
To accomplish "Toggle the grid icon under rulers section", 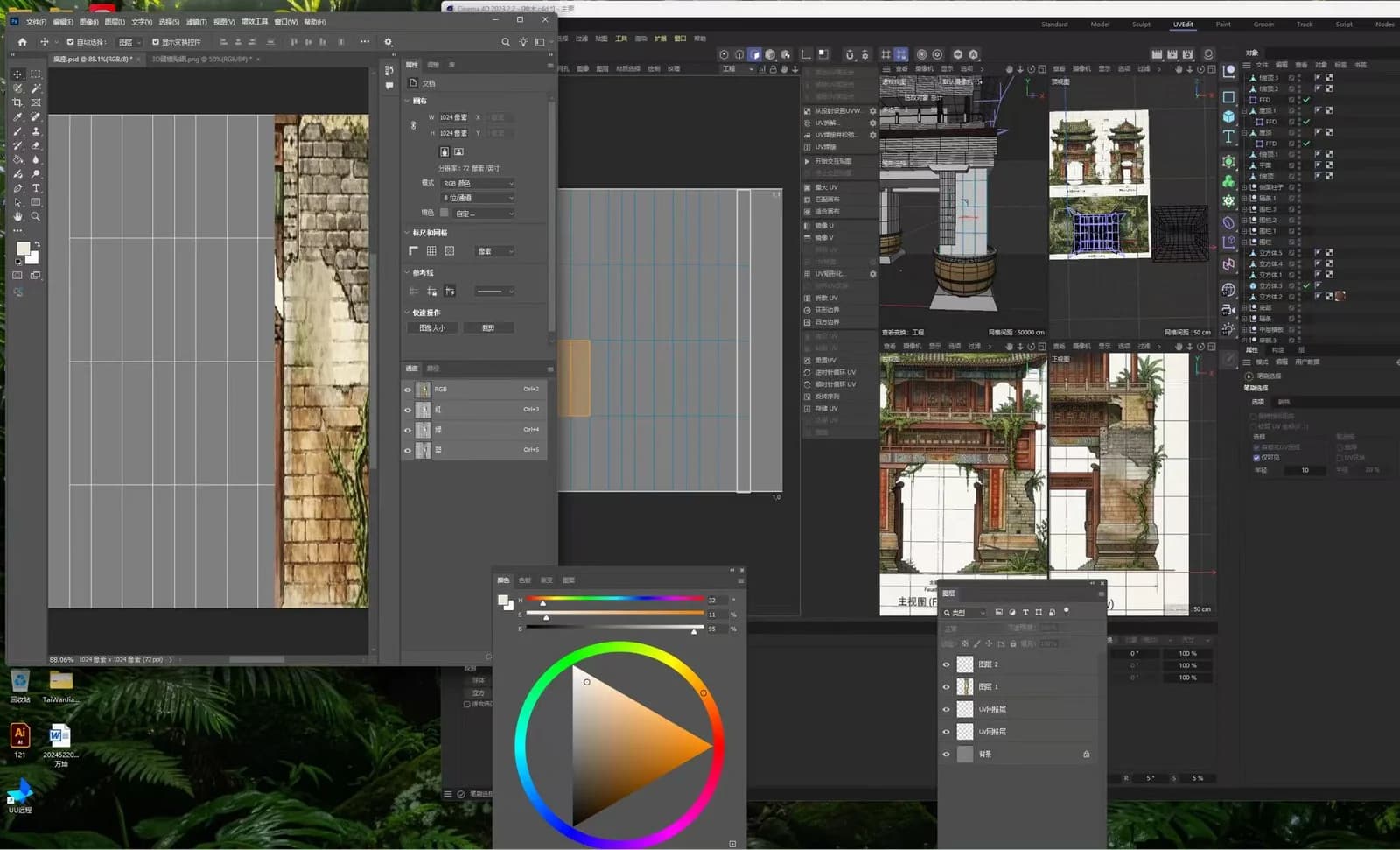I will point(431,251).
